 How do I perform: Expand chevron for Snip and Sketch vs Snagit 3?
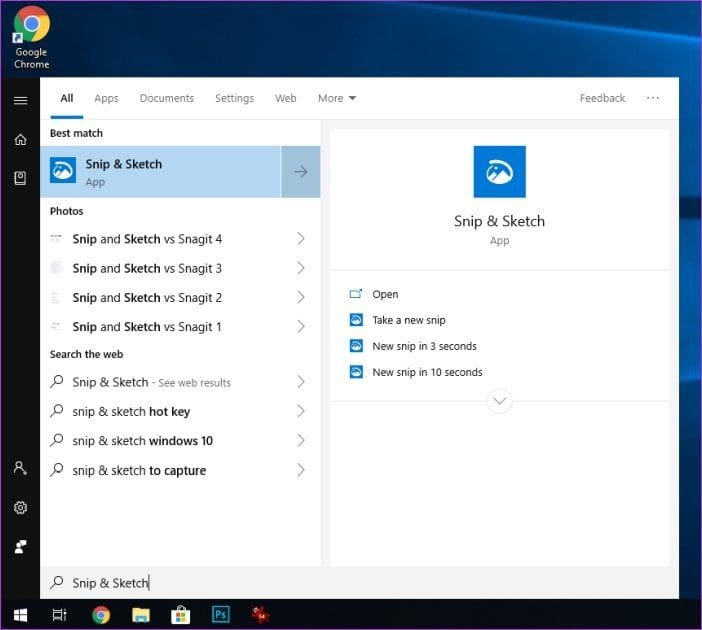tap(301, 268)
